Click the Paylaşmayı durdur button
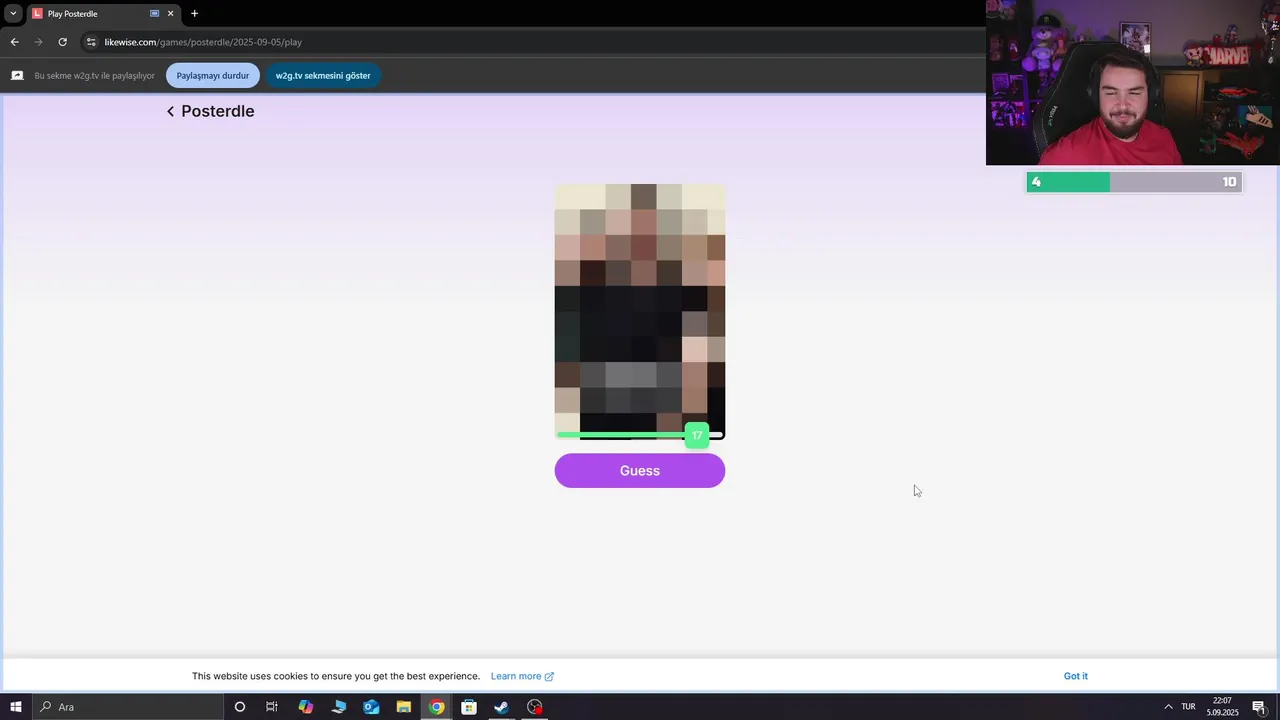 click(x=213, y=75)
